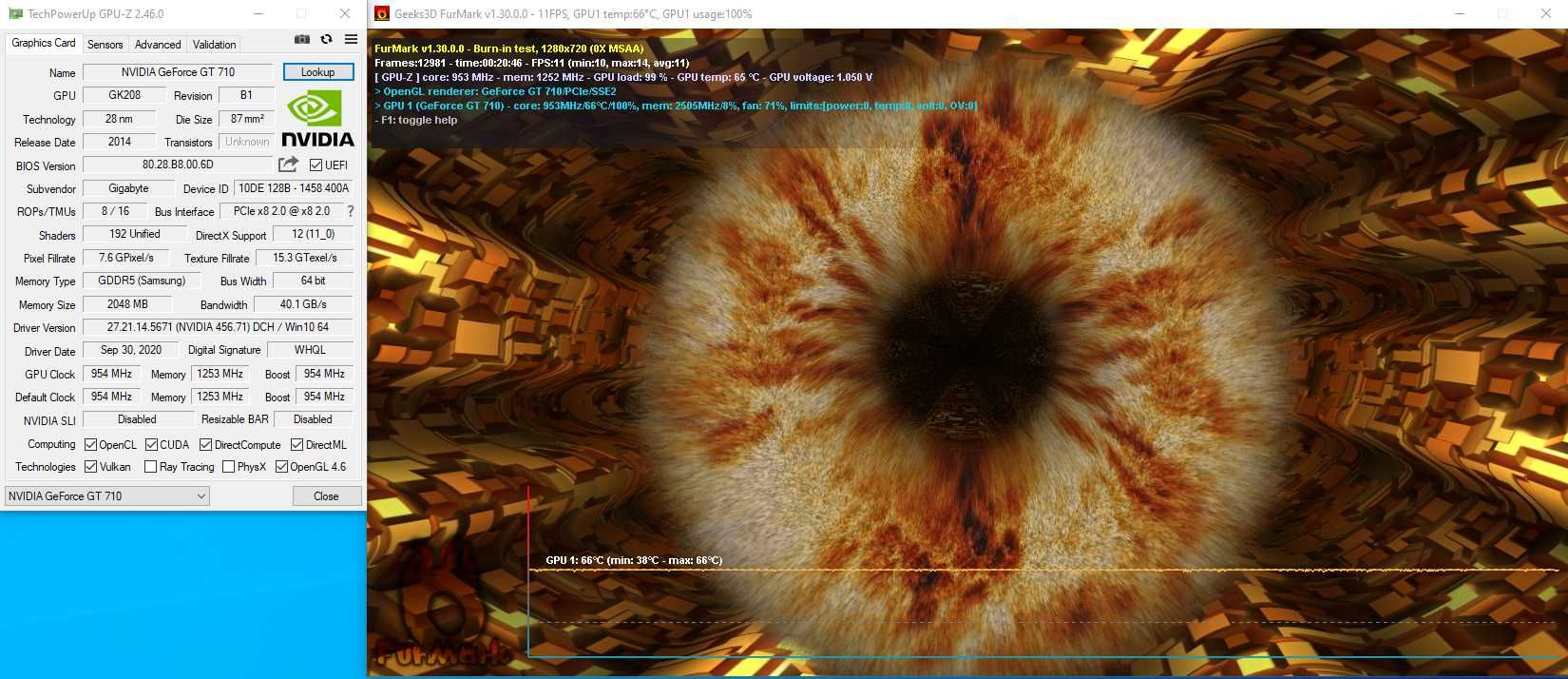Viewport: 1568px width, 679px height.
Task: Click the GPU 1 temperature graph label
Action: coord(634,560)
